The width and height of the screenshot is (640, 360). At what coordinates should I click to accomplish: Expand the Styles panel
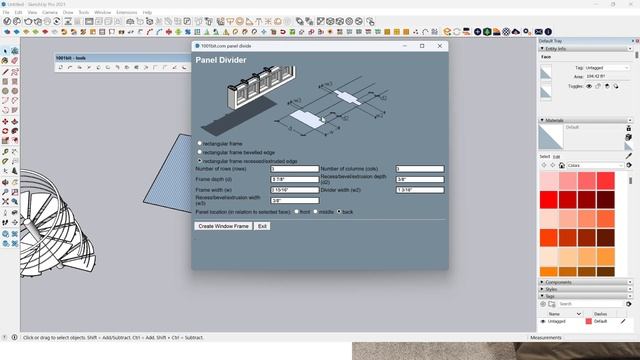542,289
